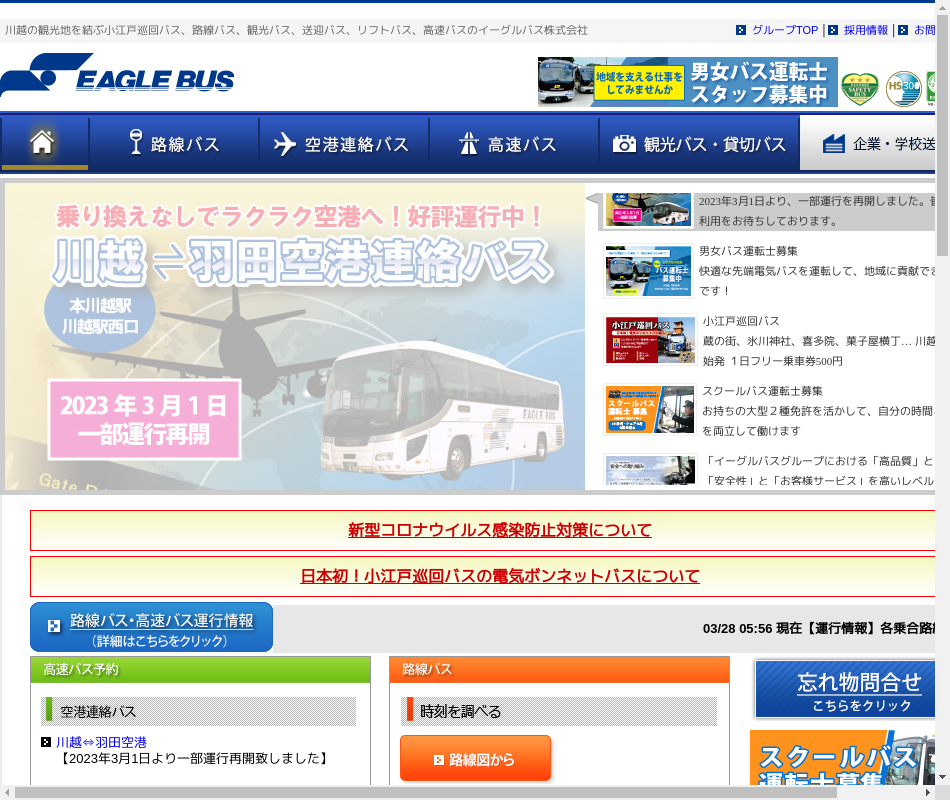Click the green heart Safety Bus badge
Viewport: 950px width, 800px height.
860,89
